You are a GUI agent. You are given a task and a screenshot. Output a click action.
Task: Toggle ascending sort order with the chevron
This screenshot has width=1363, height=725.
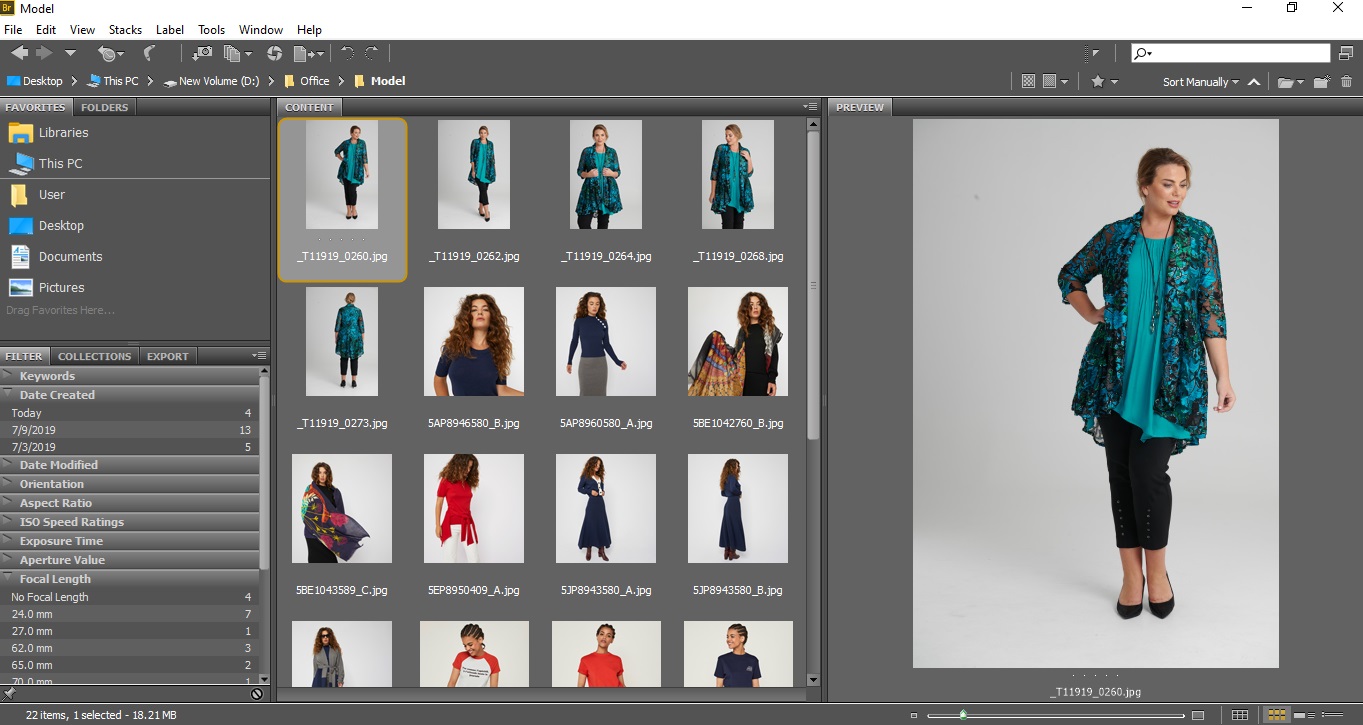(1253, 81)
